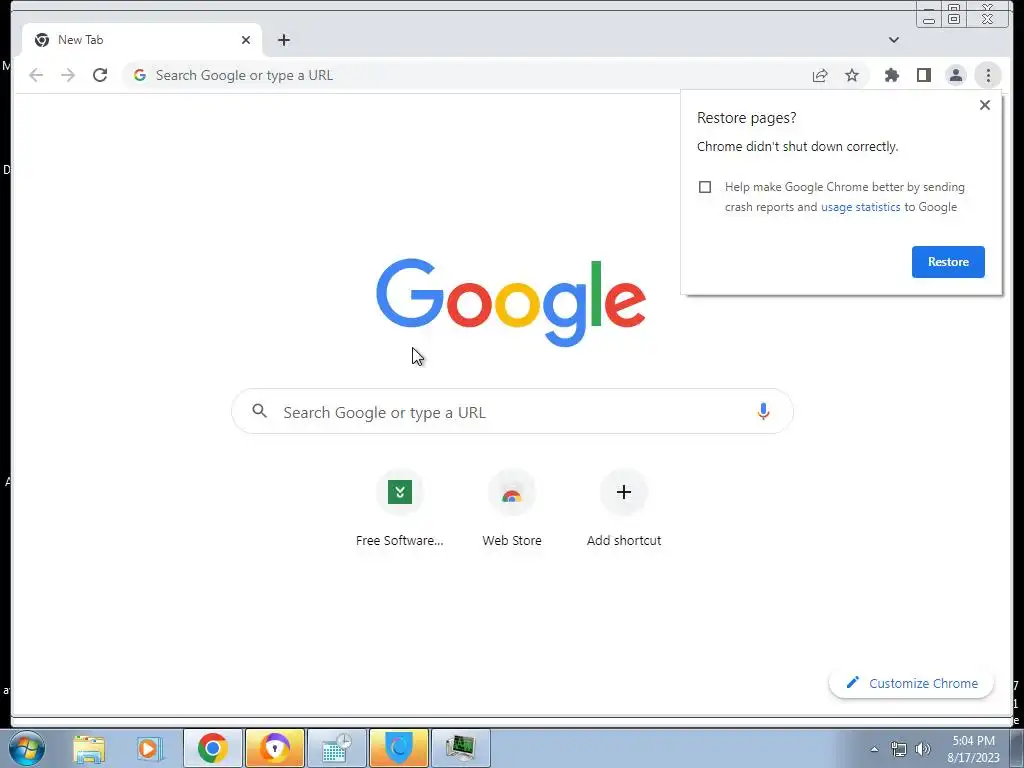Start voice search with microphone icon

pos(763,411)
